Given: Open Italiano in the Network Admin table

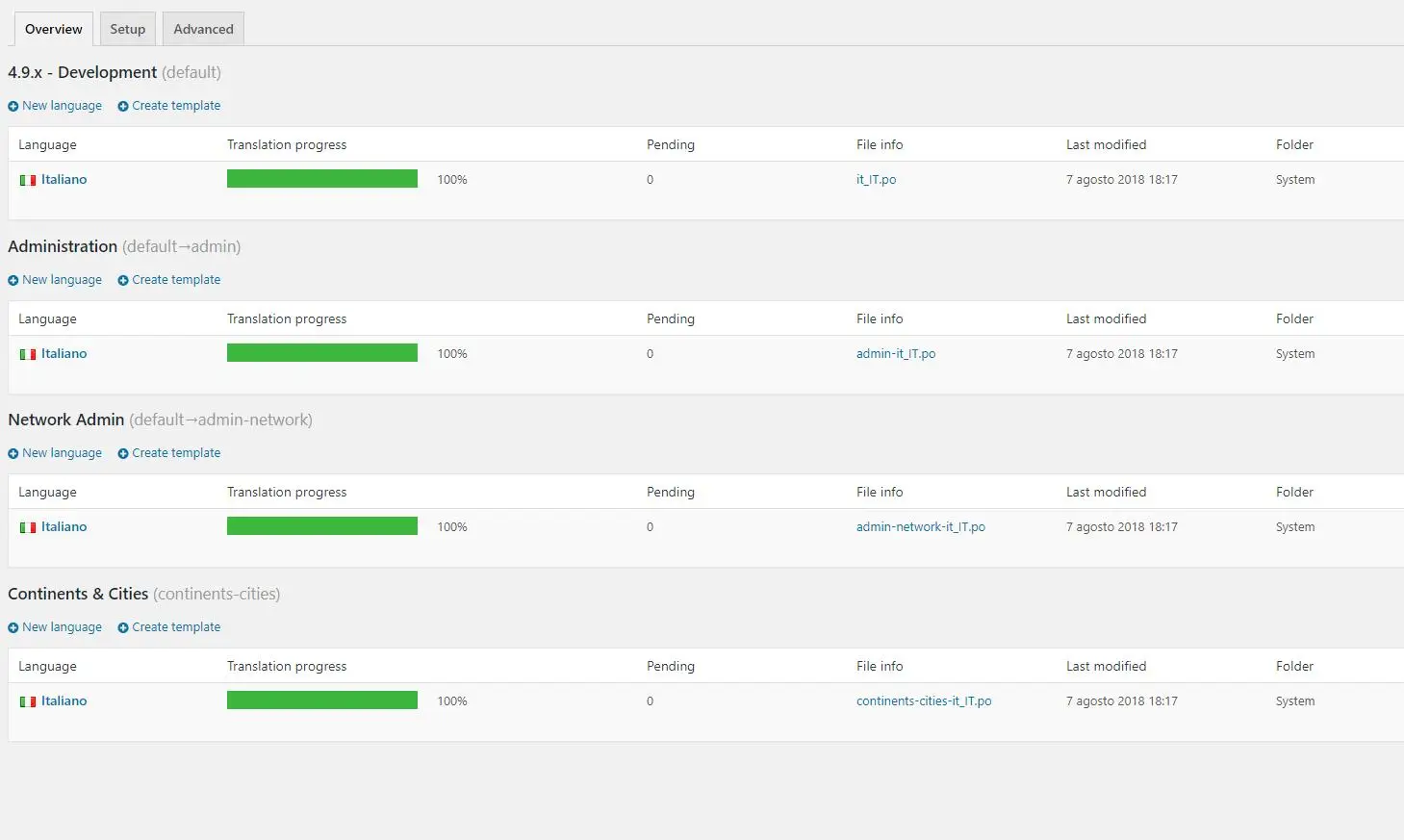Looking at the screenshot, I should pyautogui.click(x=64, y=527).
